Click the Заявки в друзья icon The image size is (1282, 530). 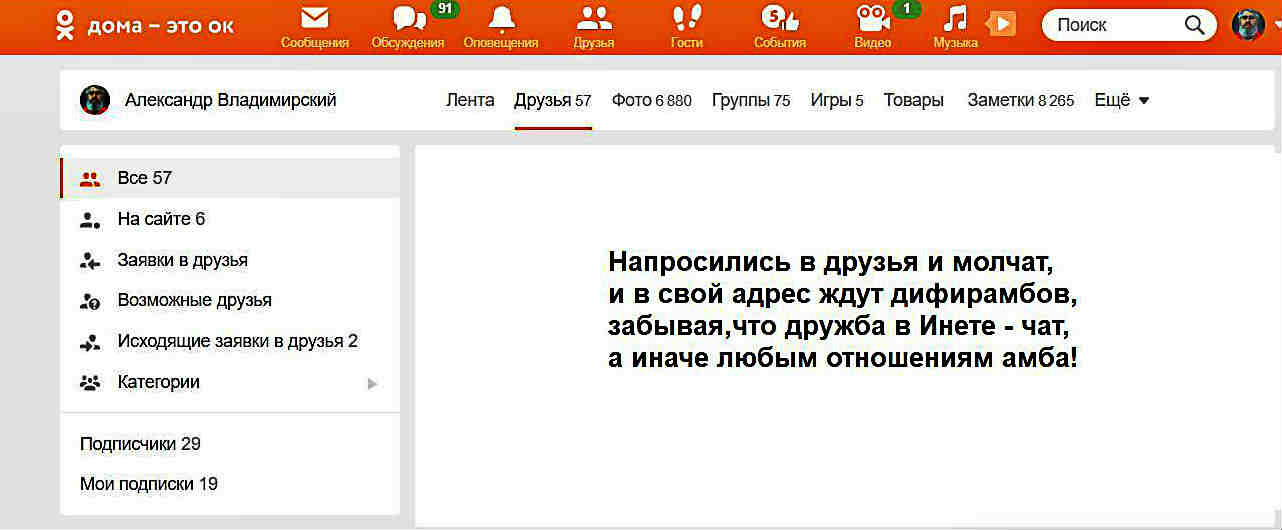click(90, 261)
